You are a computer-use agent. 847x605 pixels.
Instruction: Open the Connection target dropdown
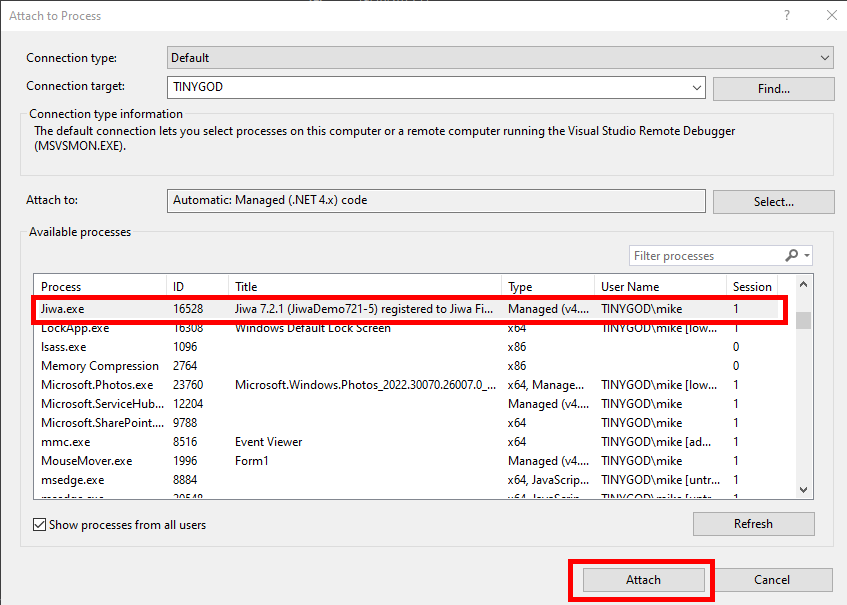tap(697, 88)
